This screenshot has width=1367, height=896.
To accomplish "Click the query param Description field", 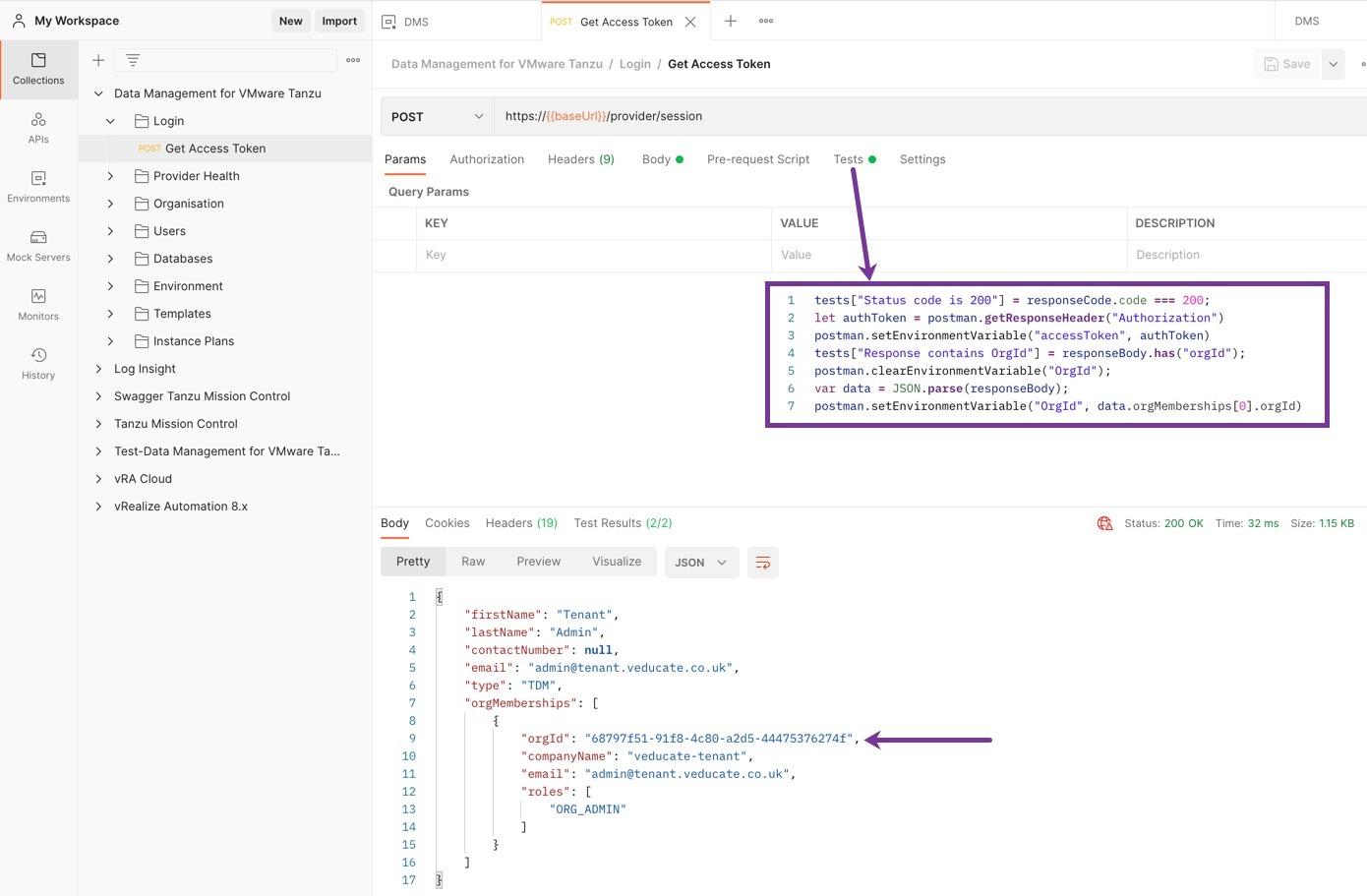I will (x=1247, y=255).
